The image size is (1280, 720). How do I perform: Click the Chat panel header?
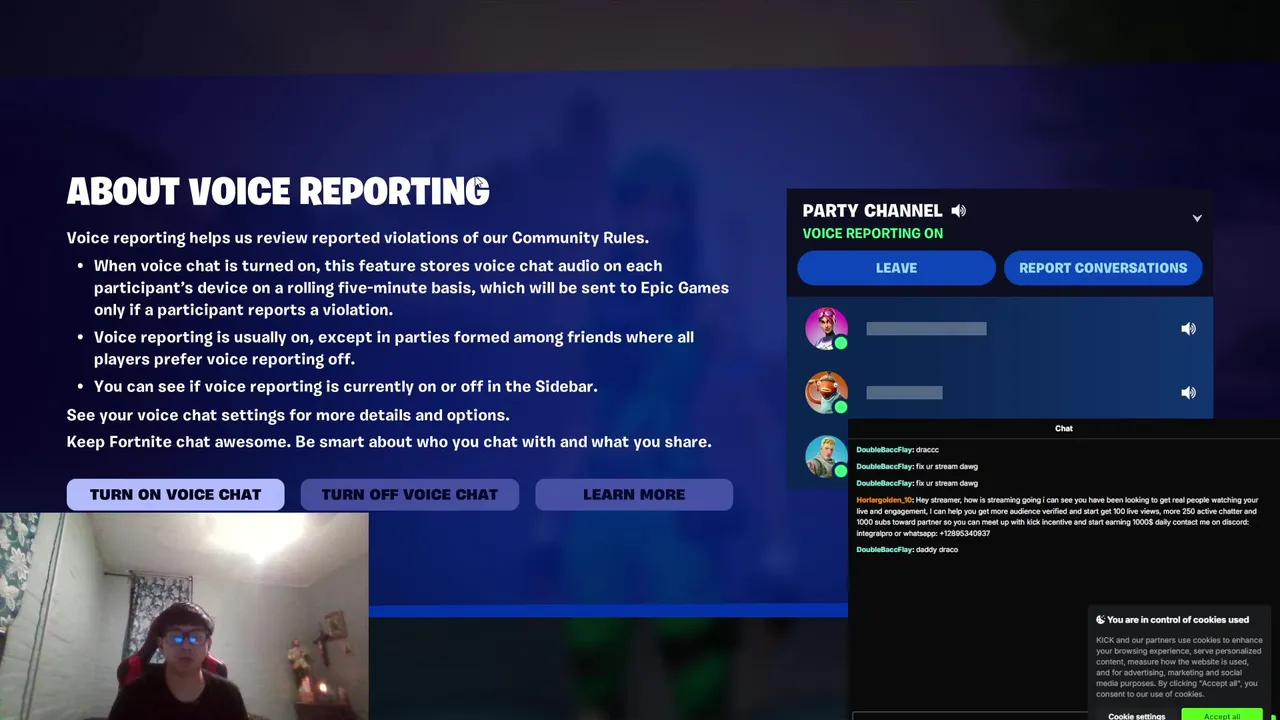pyautogui.click(x=1064, y=428)
